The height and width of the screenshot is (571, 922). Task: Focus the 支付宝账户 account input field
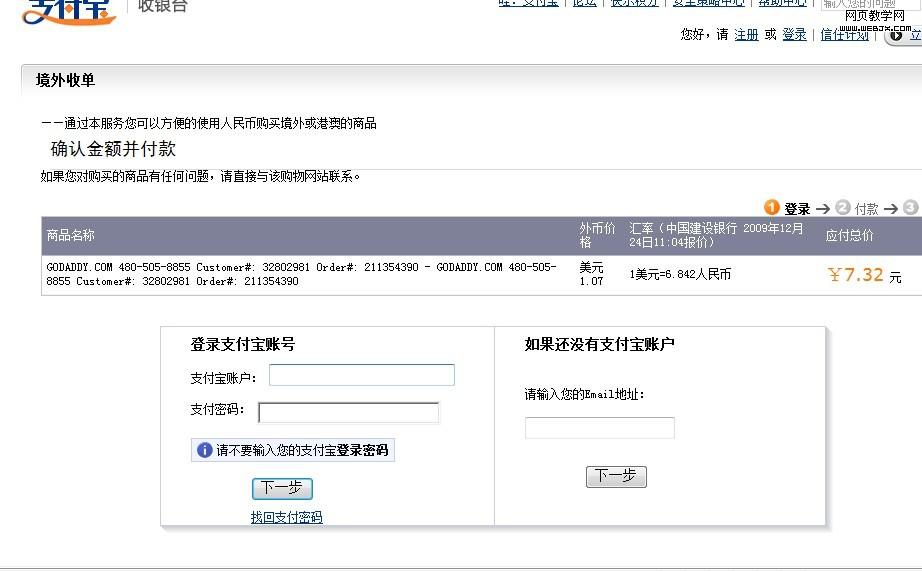point(361,375)
